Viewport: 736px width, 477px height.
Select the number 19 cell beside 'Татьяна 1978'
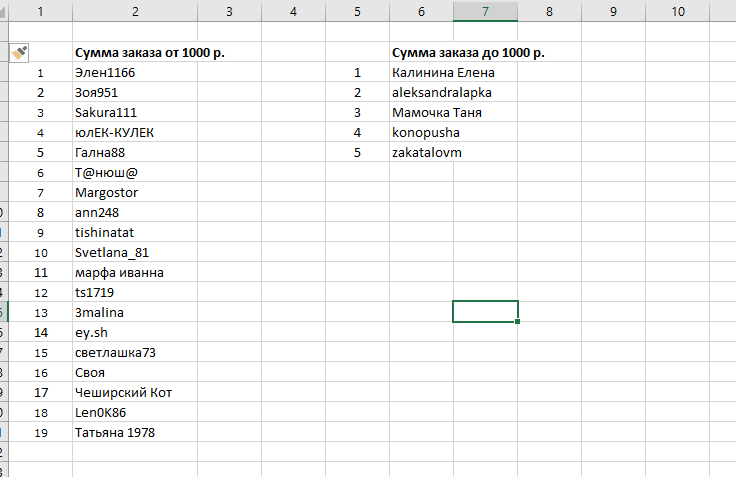click(x=41, y=433)
